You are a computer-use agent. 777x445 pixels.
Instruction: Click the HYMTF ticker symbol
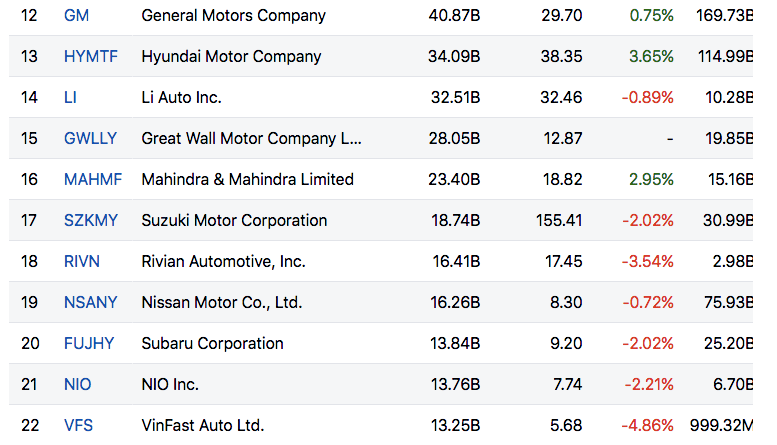90,57
